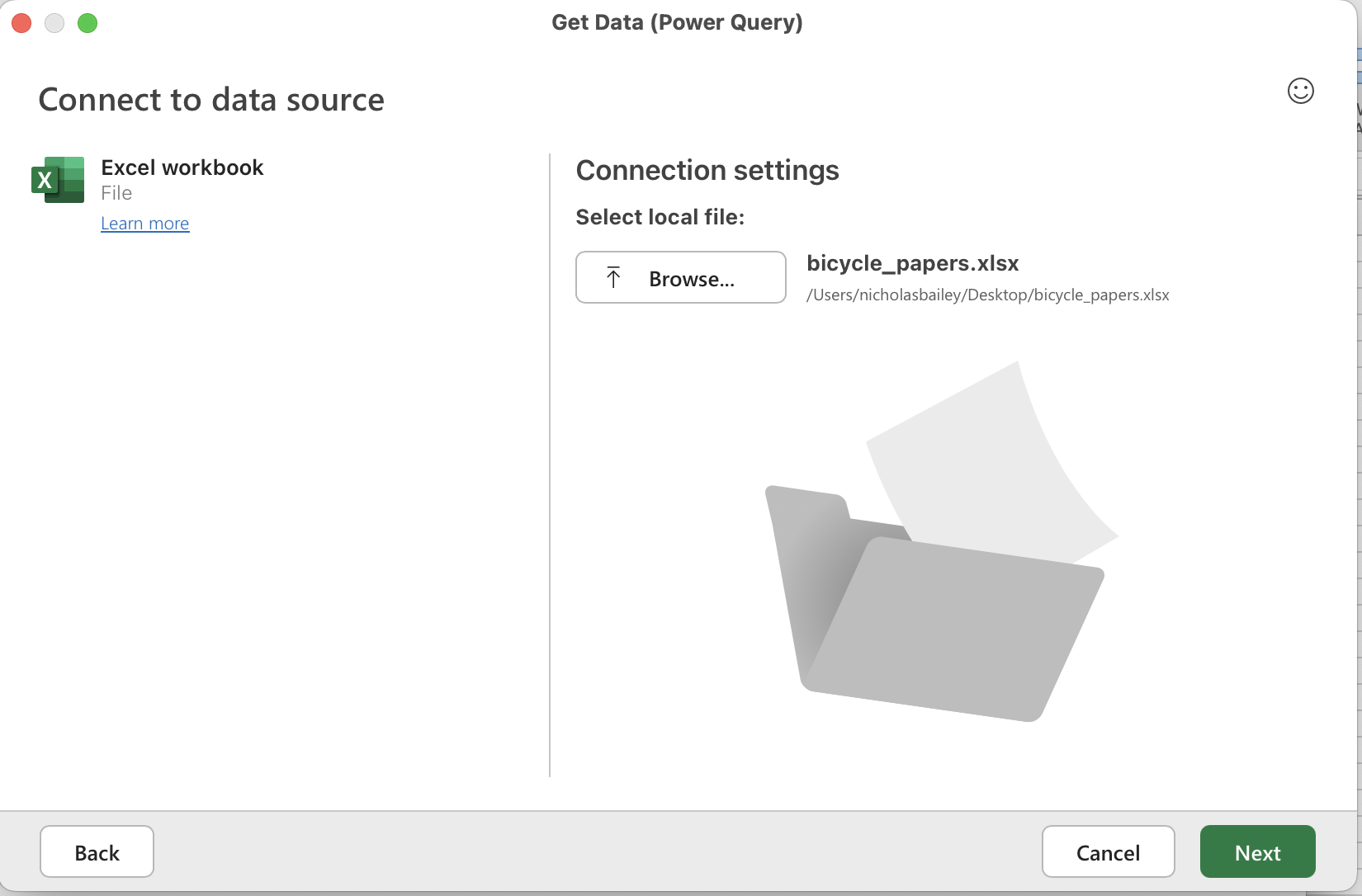
Task: Select the Excel workbook source icon
Action: pyautogui.click(x=57, y=179)
